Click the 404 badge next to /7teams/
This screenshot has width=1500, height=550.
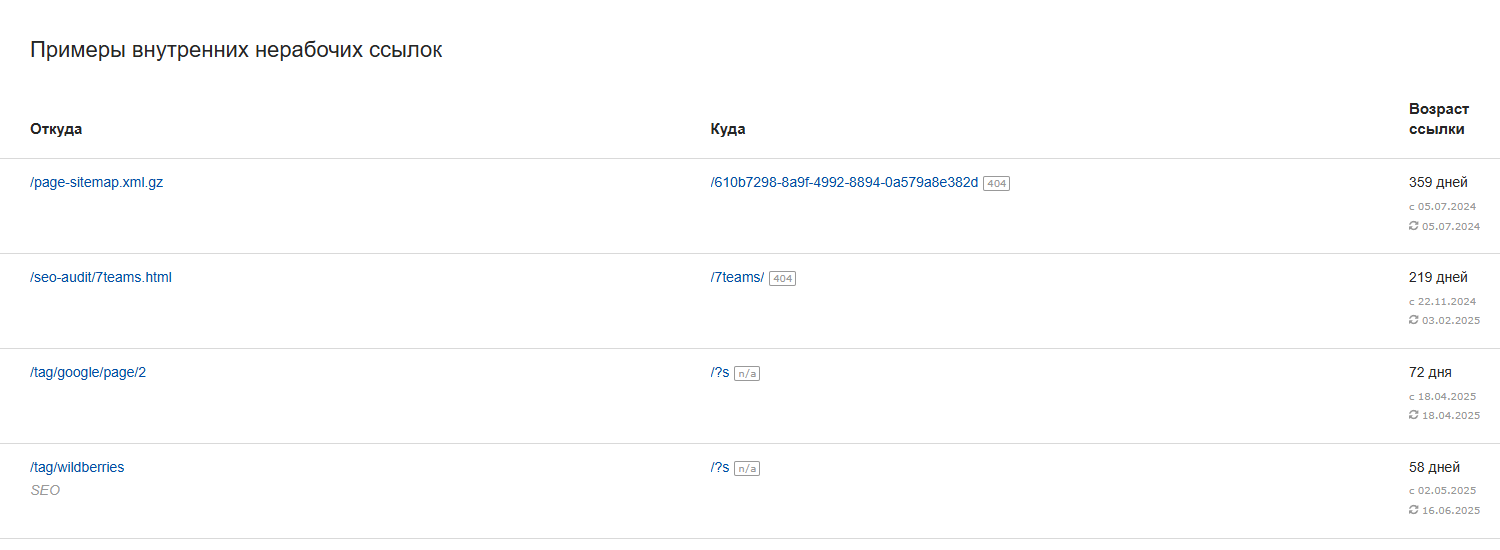[782, 278]
